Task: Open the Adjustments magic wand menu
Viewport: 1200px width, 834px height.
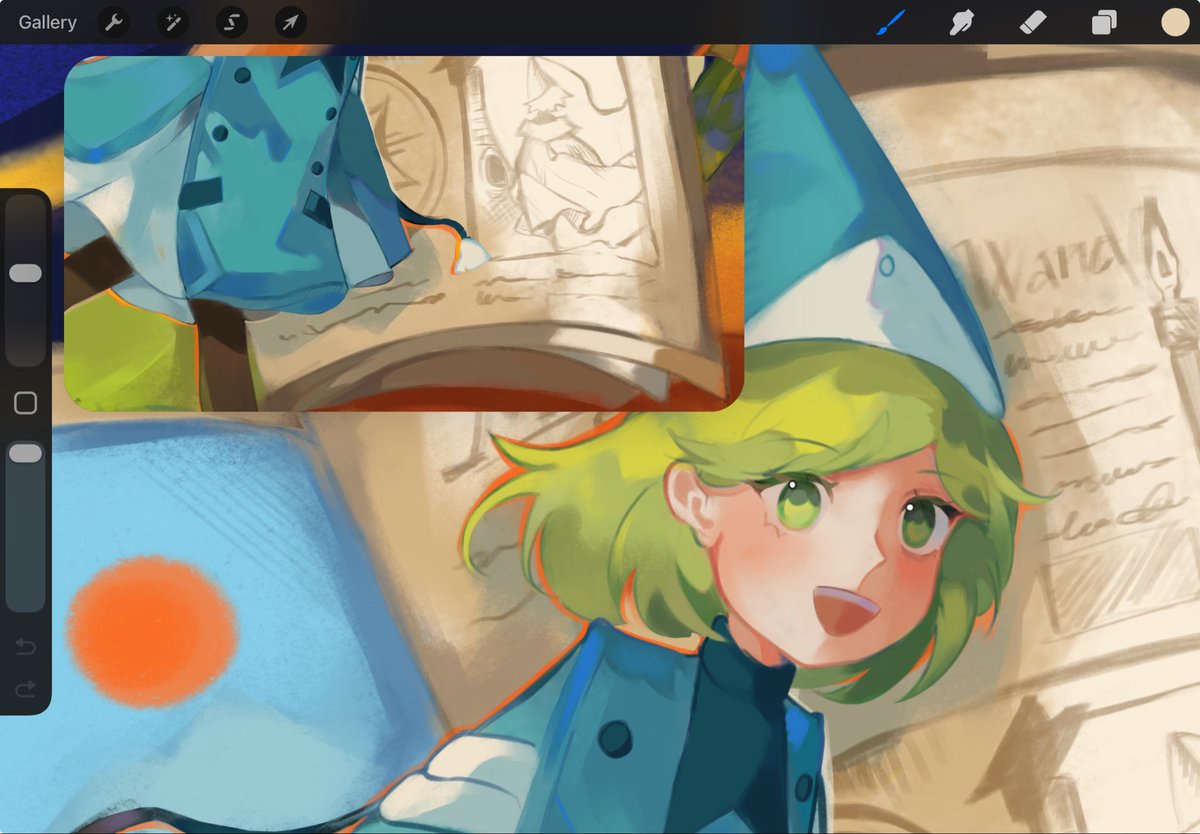Action: coord(173,22)
